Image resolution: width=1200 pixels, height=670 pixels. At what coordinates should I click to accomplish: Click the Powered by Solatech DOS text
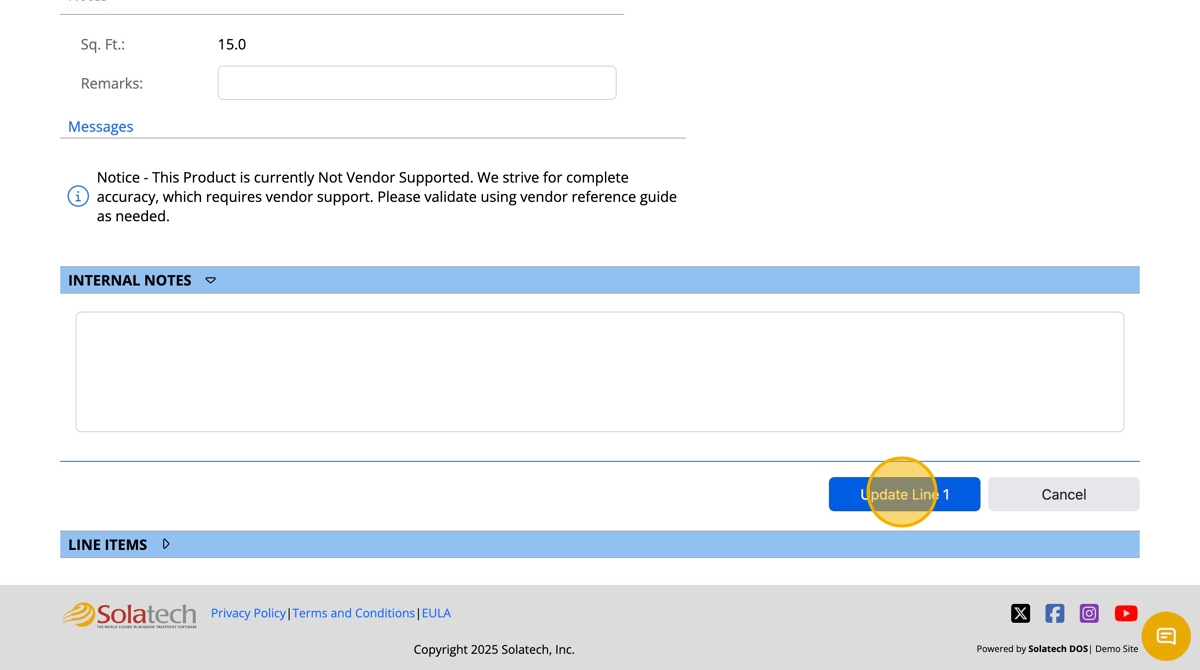click(1032, 649)
